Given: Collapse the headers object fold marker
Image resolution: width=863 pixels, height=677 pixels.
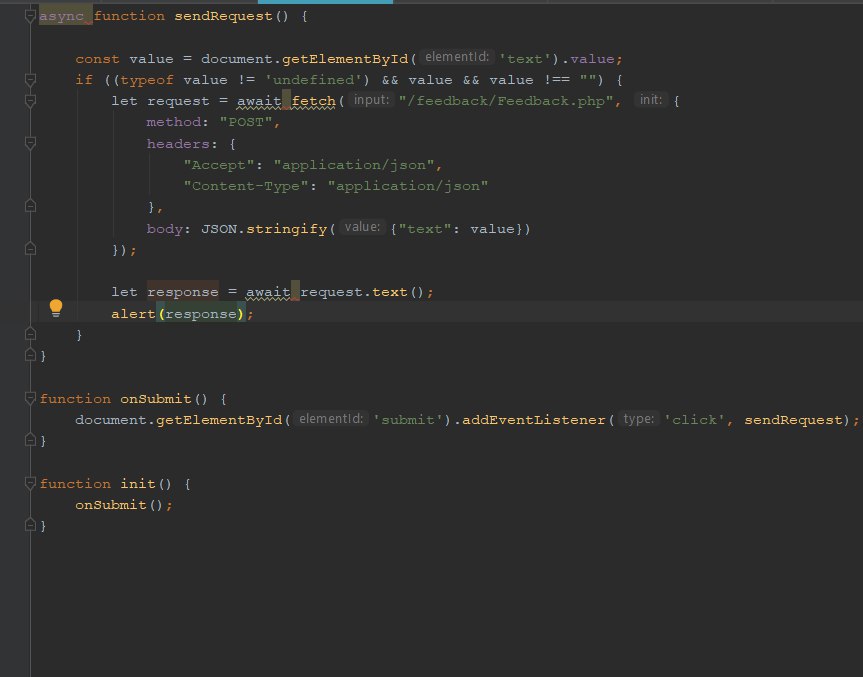Looking at the screenshot, I should 30,143.
